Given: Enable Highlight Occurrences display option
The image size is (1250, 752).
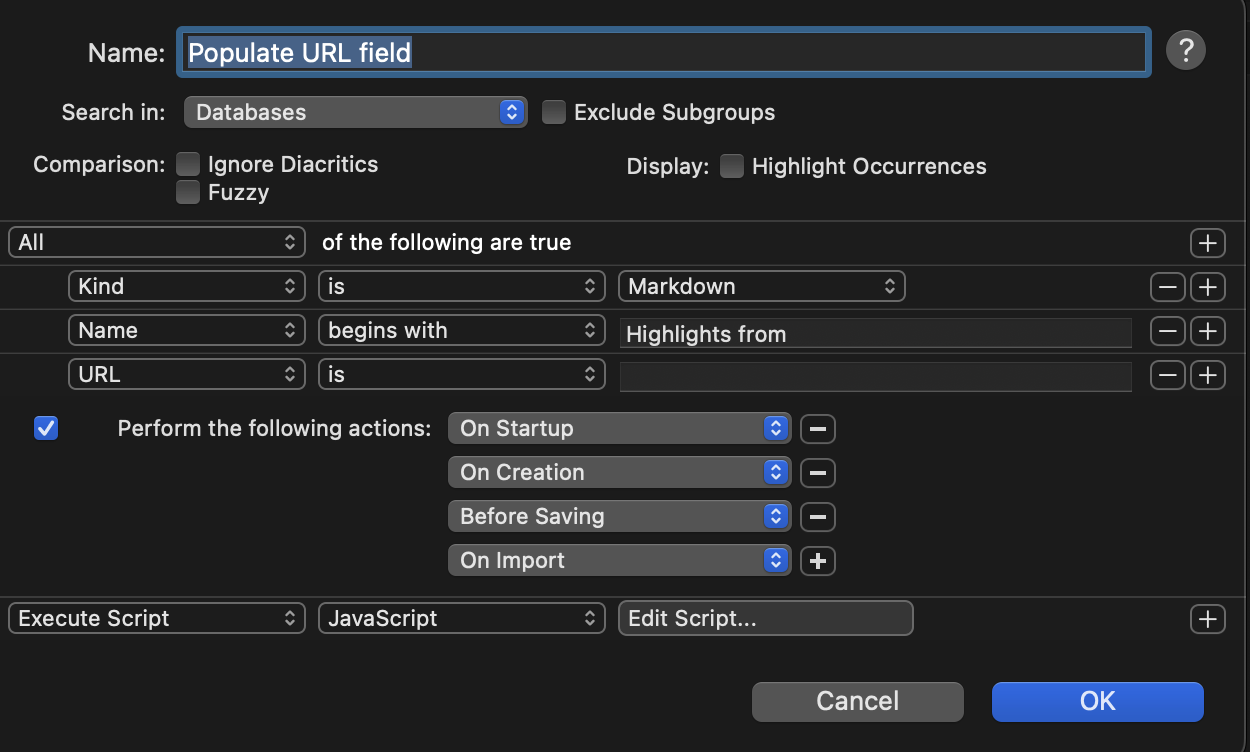Looking at the screenshot, I should pyautogui.click(x=732, y=167).
